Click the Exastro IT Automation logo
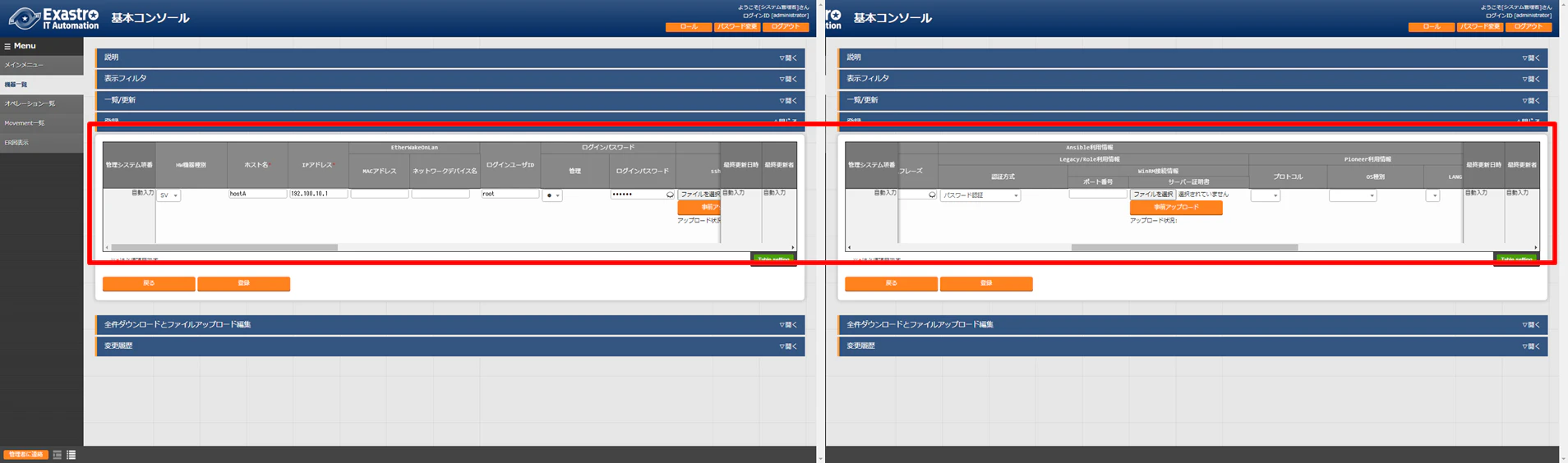The height and width of the screenshot is (463, 1568). pyautogui.click(x=54, y=18)
